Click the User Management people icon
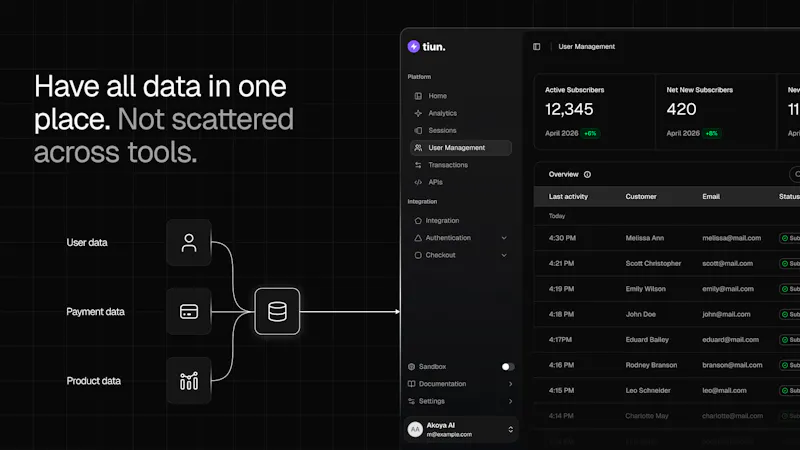 point(418,148)
